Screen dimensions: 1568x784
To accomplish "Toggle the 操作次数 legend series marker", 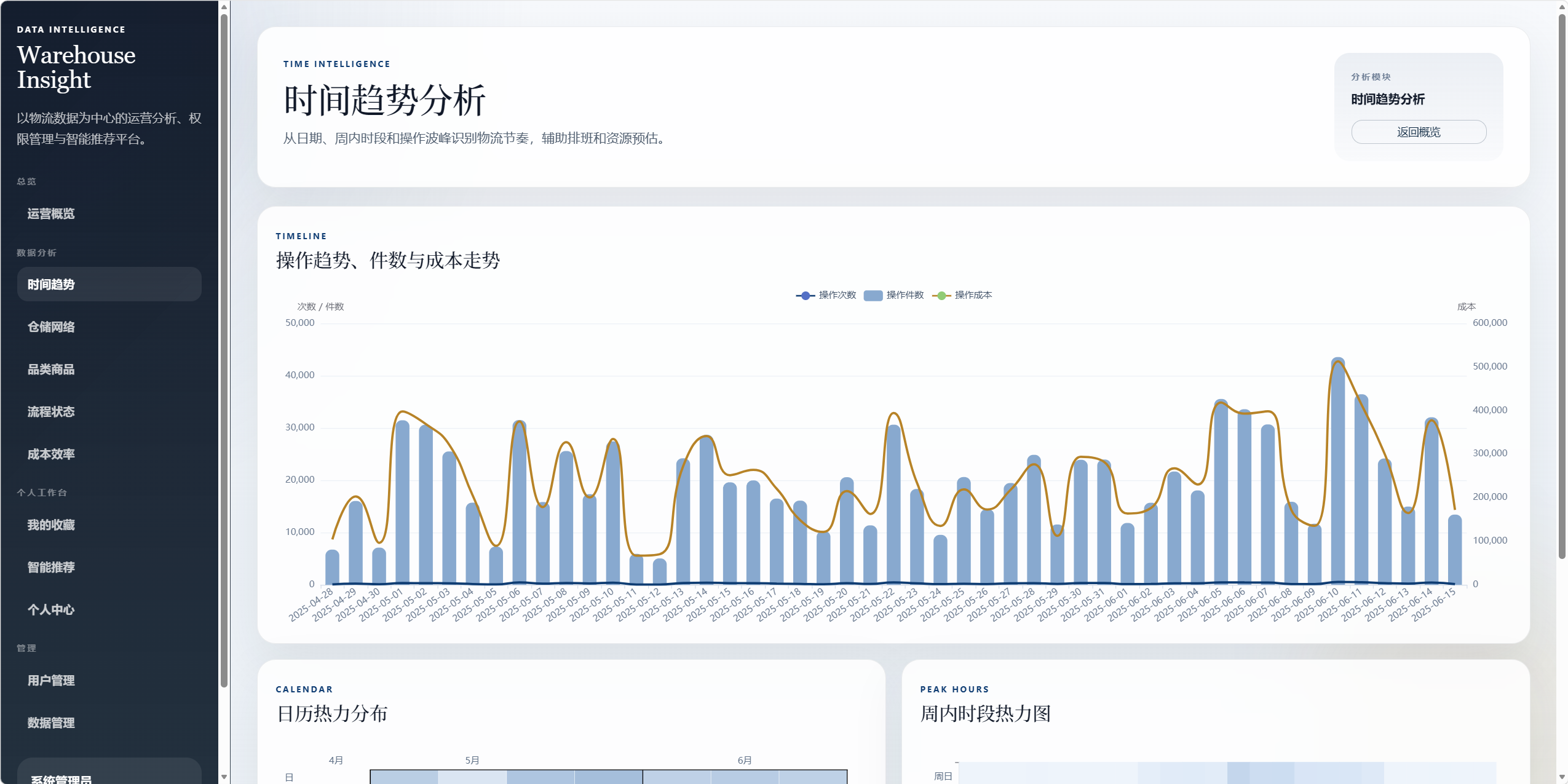I will point(805,296).
